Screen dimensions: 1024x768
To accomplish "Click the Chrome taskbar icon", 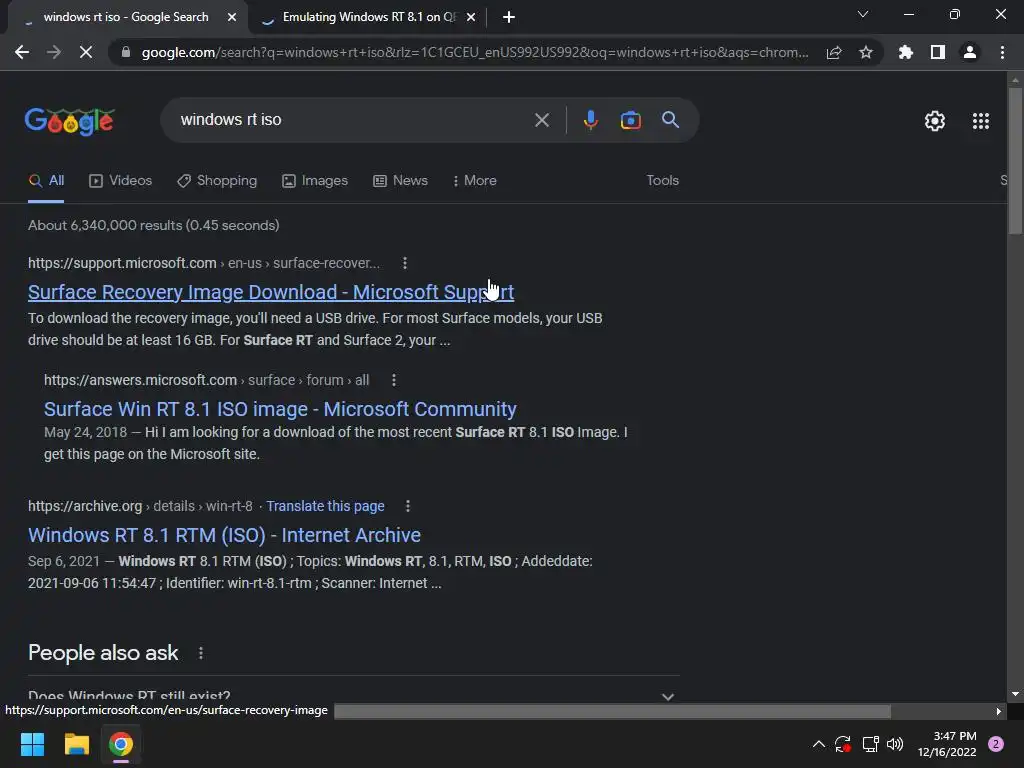I will tap(121, 744).
